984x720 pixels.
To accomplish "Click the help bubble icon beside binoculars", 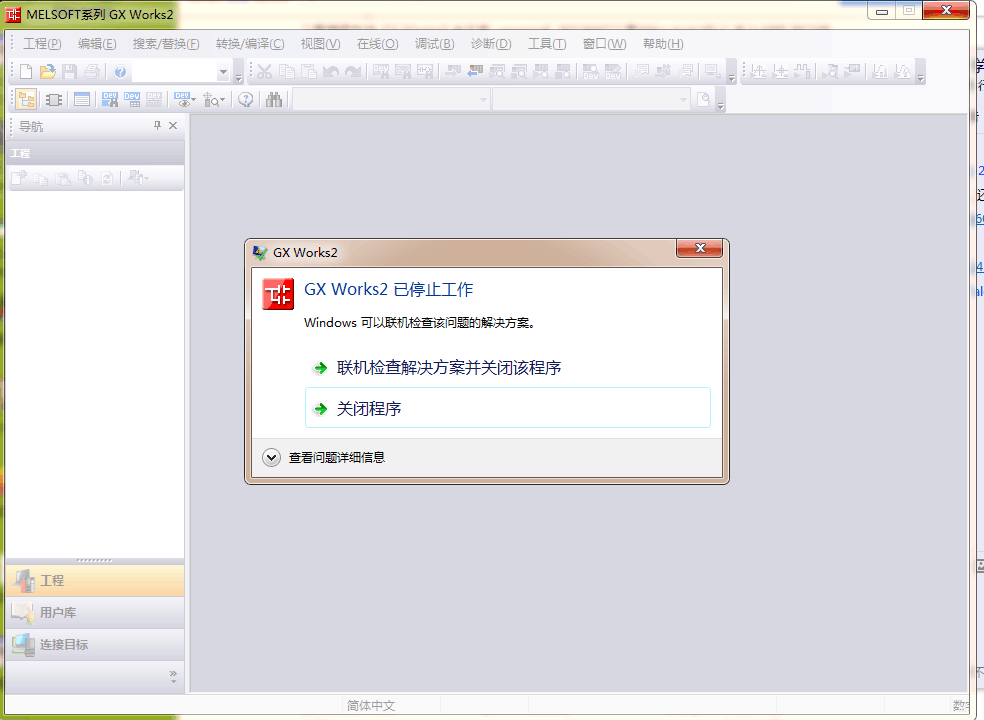I will point(246,99).
